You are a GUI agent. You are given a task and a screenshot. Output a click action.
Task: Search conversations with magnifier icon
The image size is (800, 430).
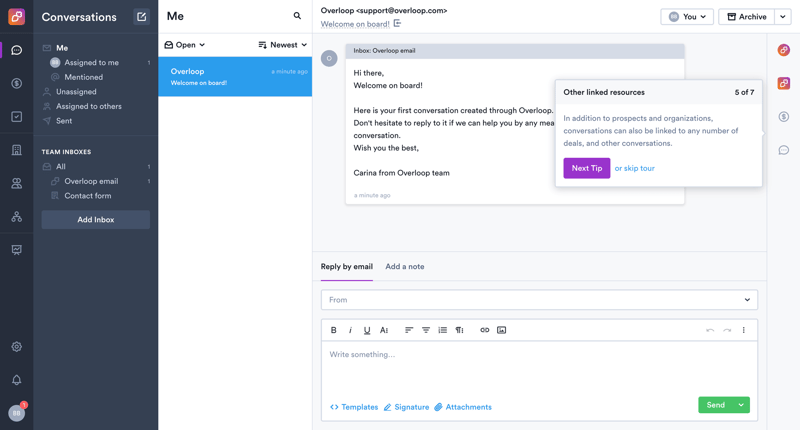coord(297,16)
